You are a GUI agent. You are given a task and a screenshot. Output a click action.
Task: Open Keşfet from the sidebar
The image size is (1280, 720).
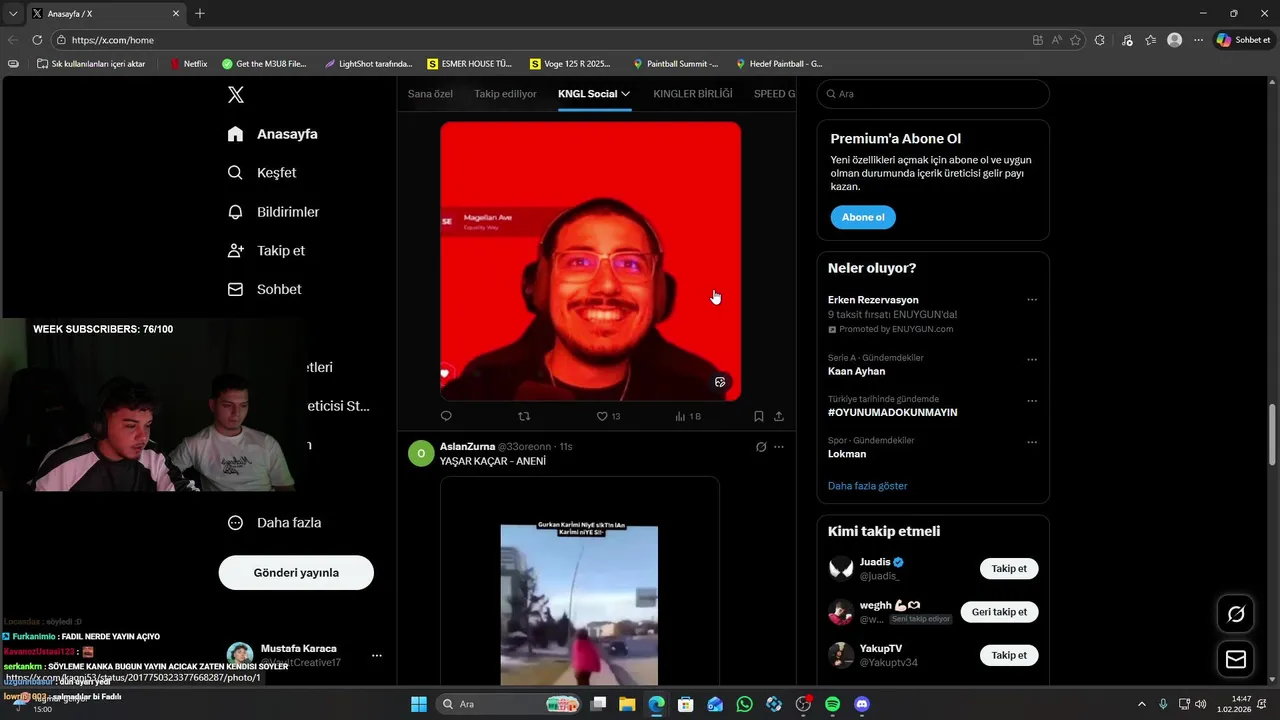[262, 173]
